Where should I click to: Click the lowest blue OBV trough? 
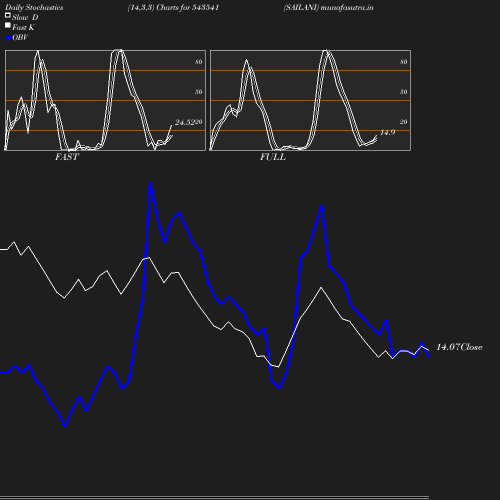coord(64,426)
